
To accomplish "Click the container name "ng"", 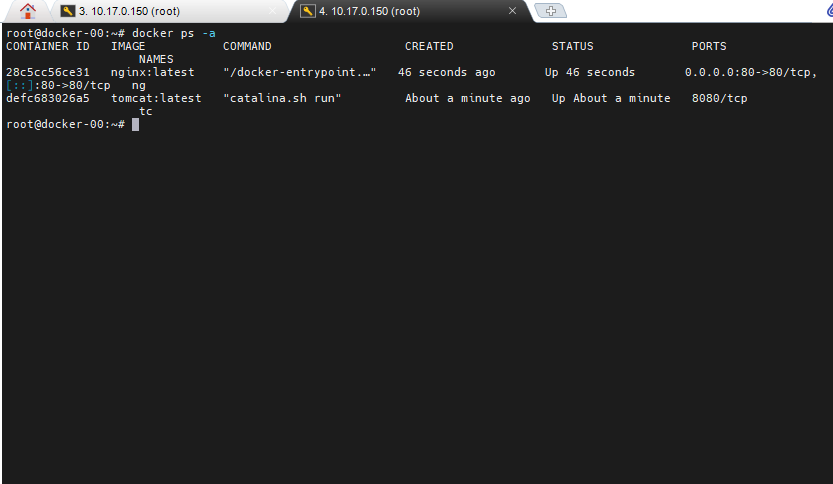I will [139, 86].
